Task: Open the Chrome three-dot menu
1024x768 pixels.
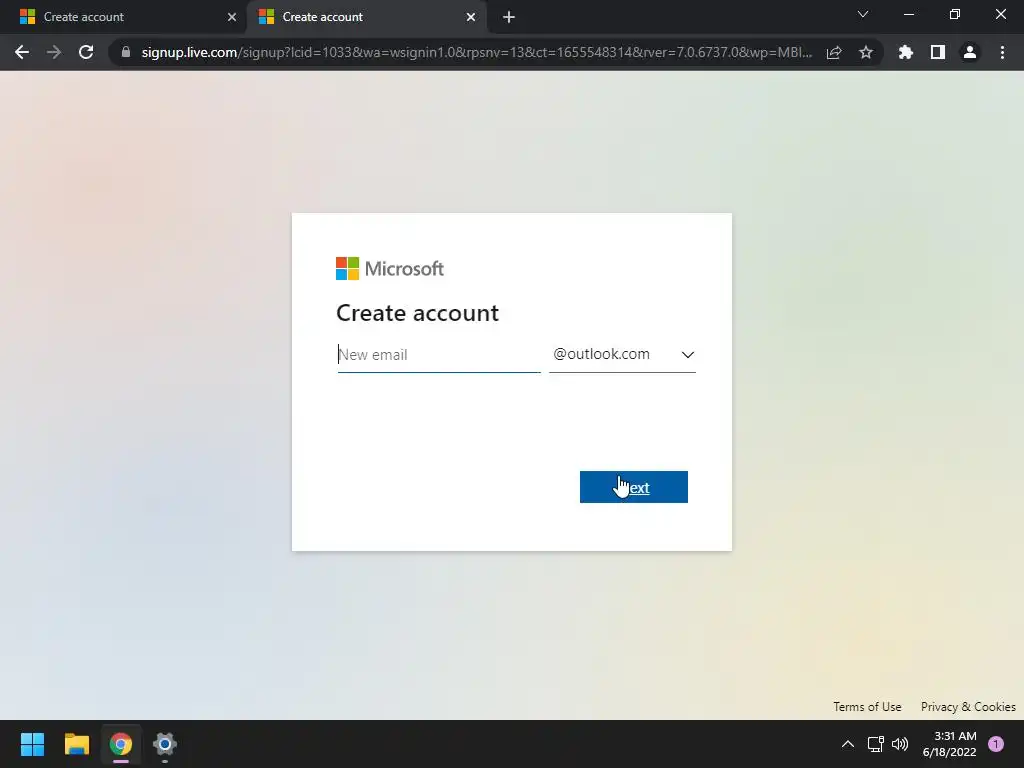Action: [1002, 52]
